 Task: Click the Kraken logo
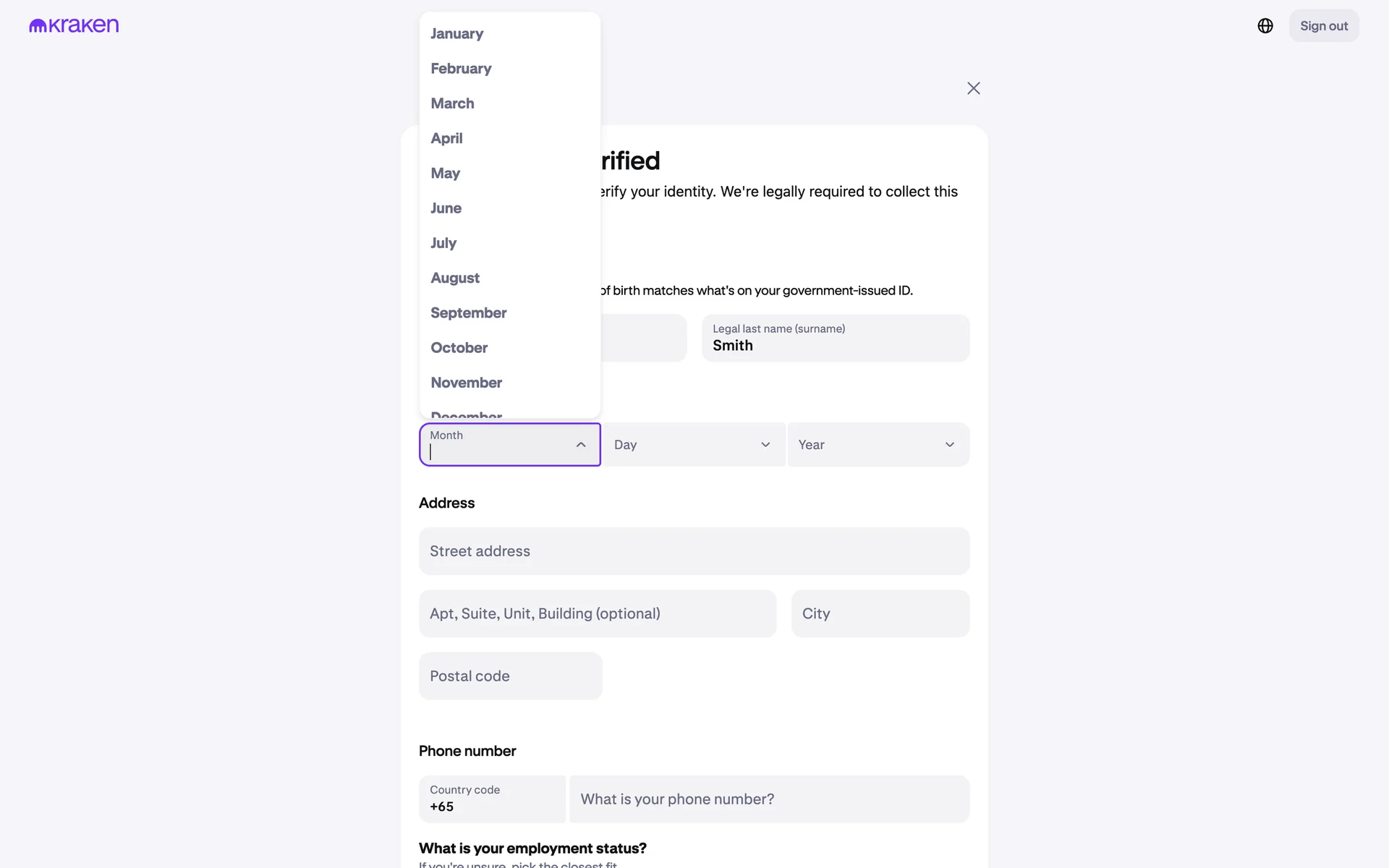click(74, 26)
